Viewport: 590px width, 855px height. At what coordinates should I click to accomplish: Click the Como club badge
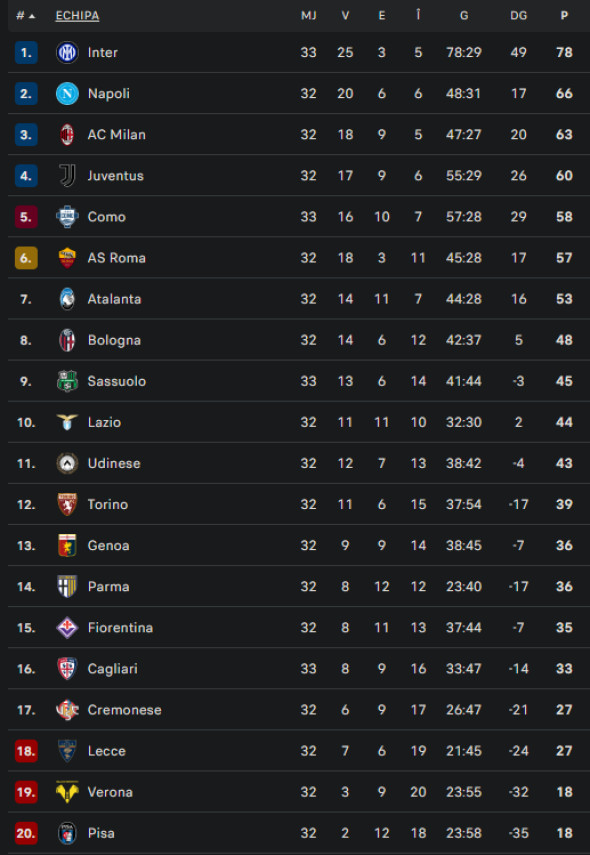coord(66,216)
